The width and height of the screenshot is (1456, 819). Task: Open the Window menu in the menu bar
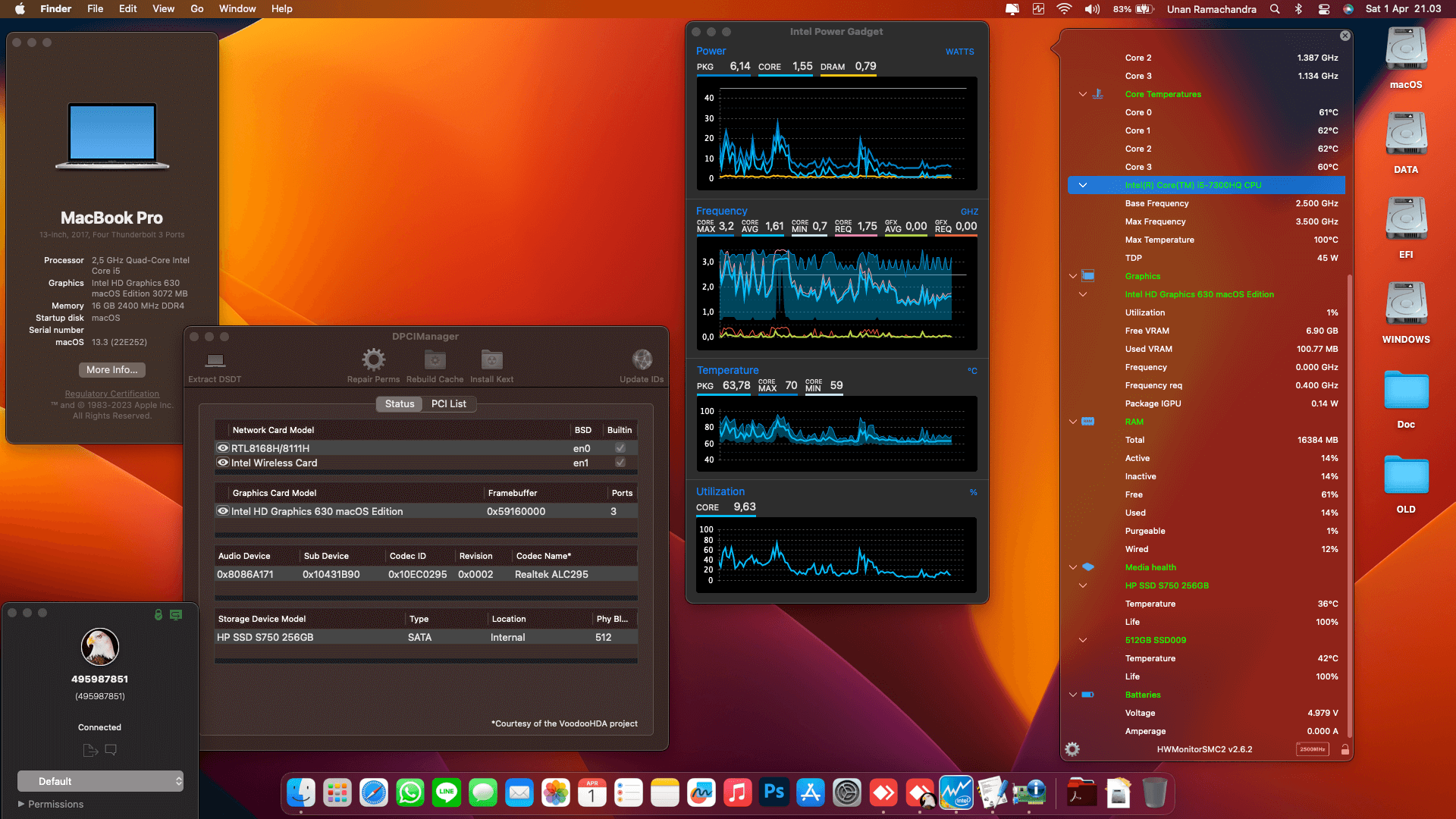237,9
